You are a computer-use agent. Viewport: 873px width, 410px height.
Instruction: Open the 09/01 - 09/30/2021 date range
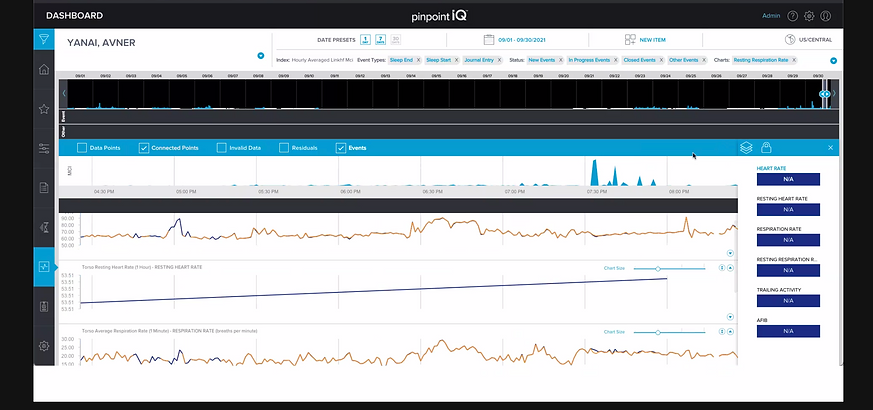click(512, 40)
